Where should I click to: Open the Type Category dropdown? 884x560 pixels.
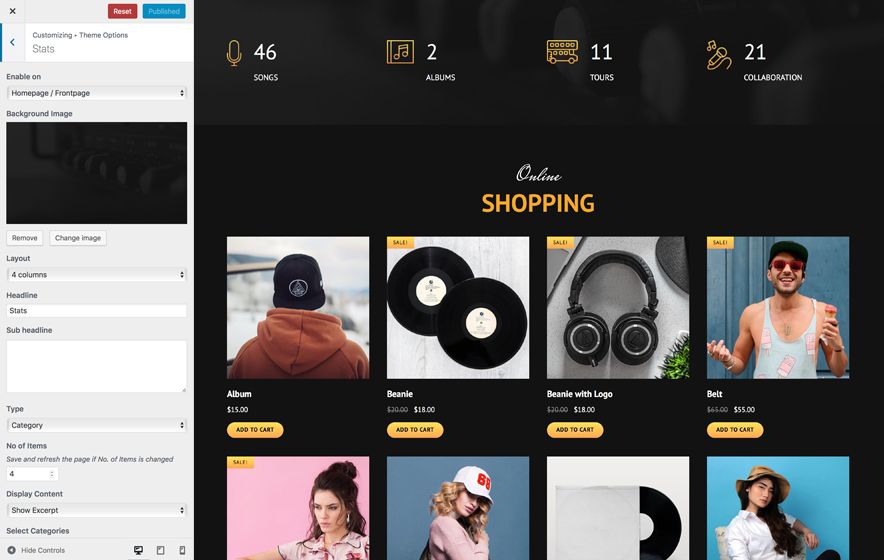click(96, 425)
